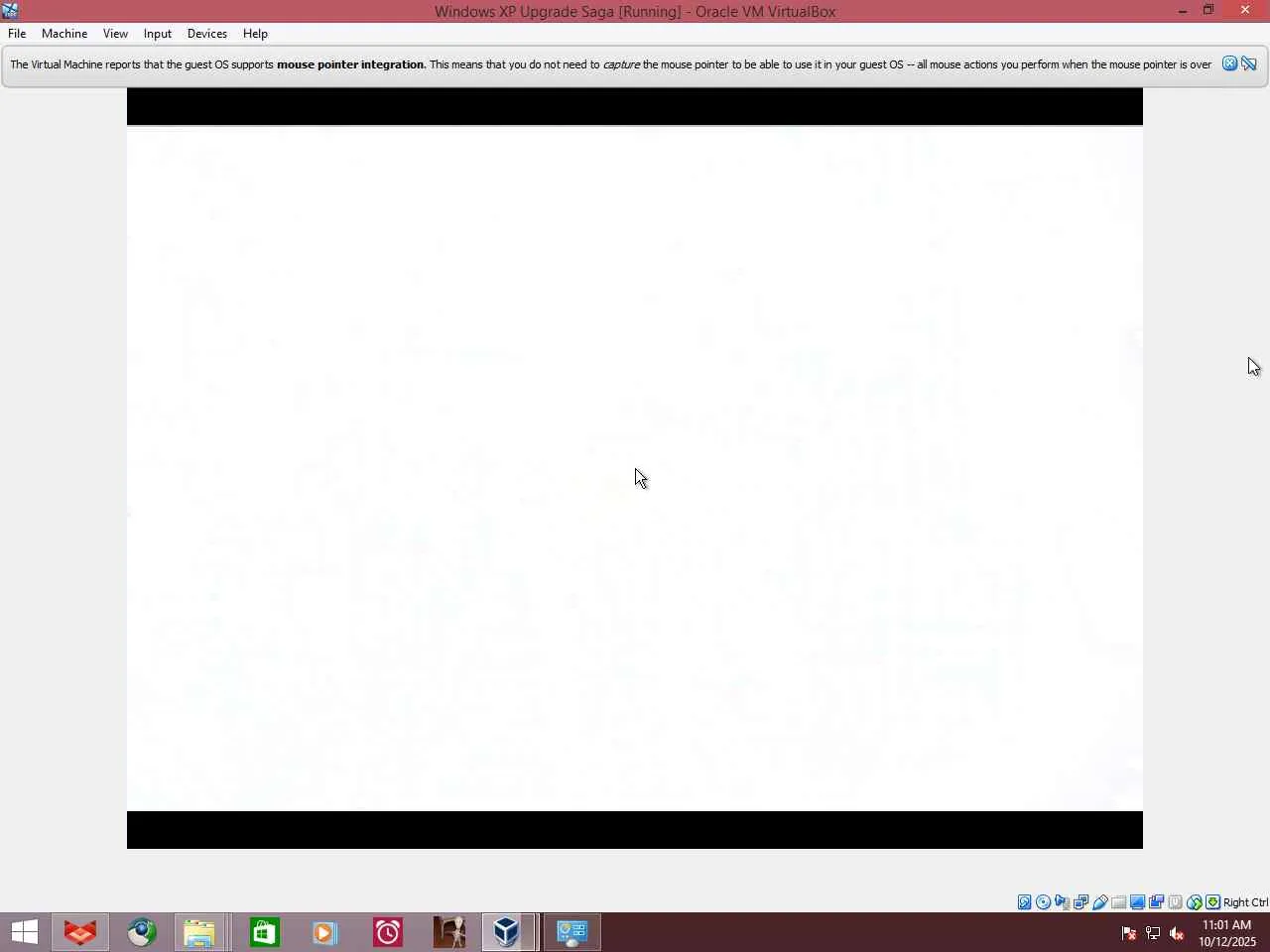Click the display indicator in status bar
The height and width of the screenshot is (952, 1270).
point(1138,902)
